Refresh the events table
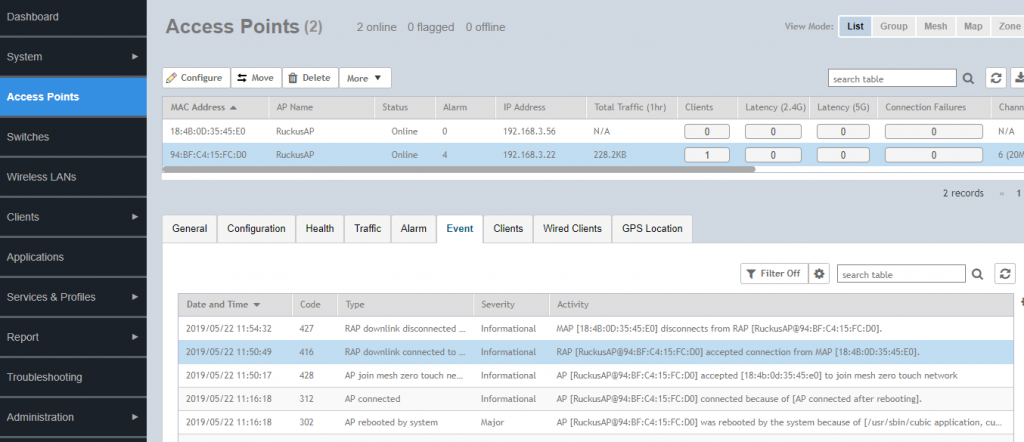The height and width of the screenshot is (442, 1024). coord(1005,274)
